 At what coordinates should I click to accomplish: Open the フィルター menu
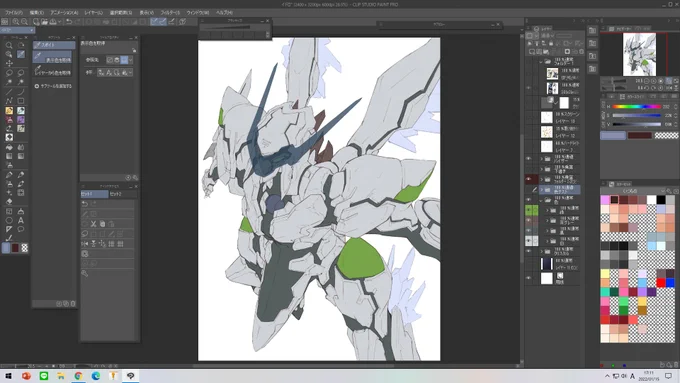(x=170, y=13)
